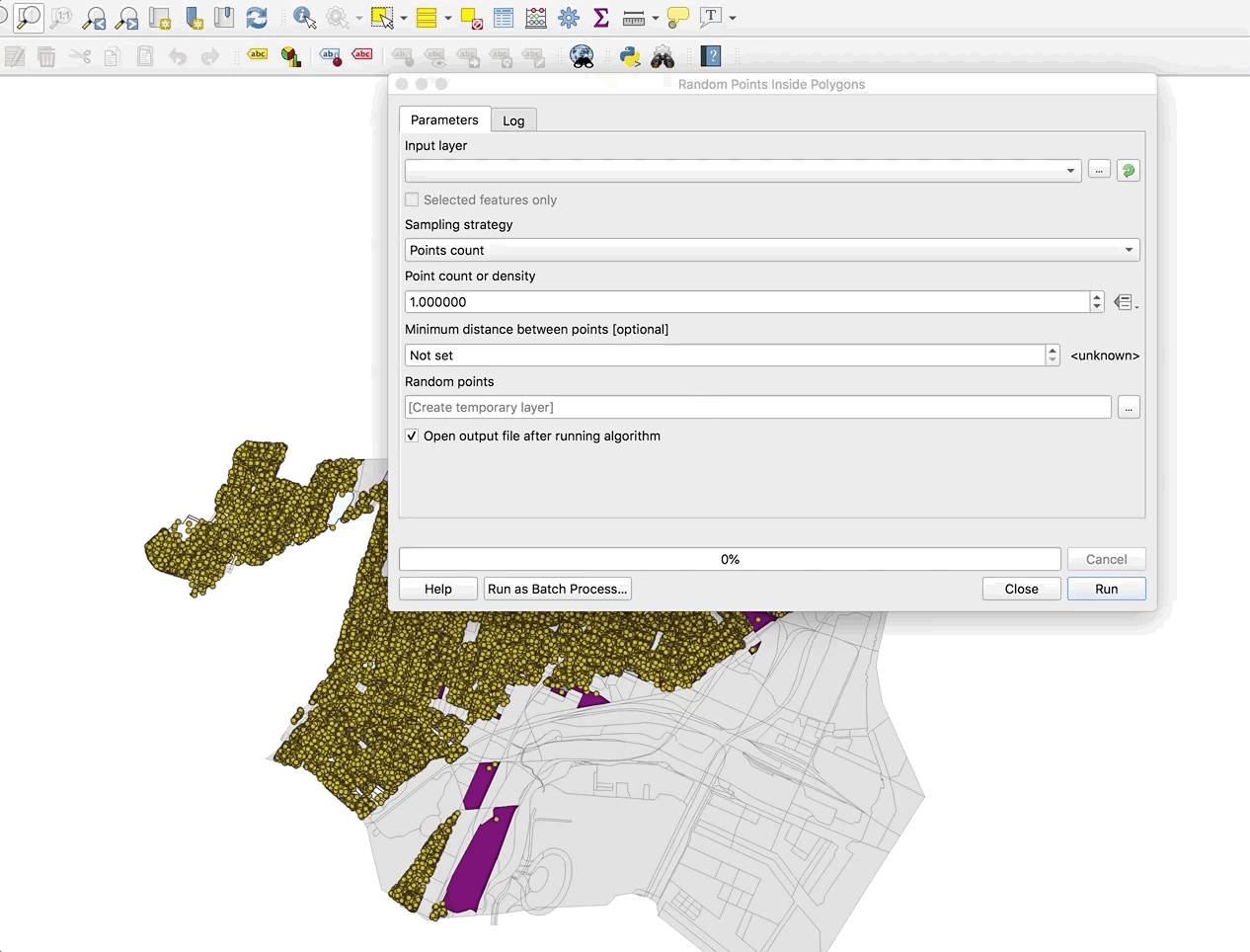Screen dimensions: 1250x952
Task: Uncheck Open output file after running algorithm
Action: (412, 436)
